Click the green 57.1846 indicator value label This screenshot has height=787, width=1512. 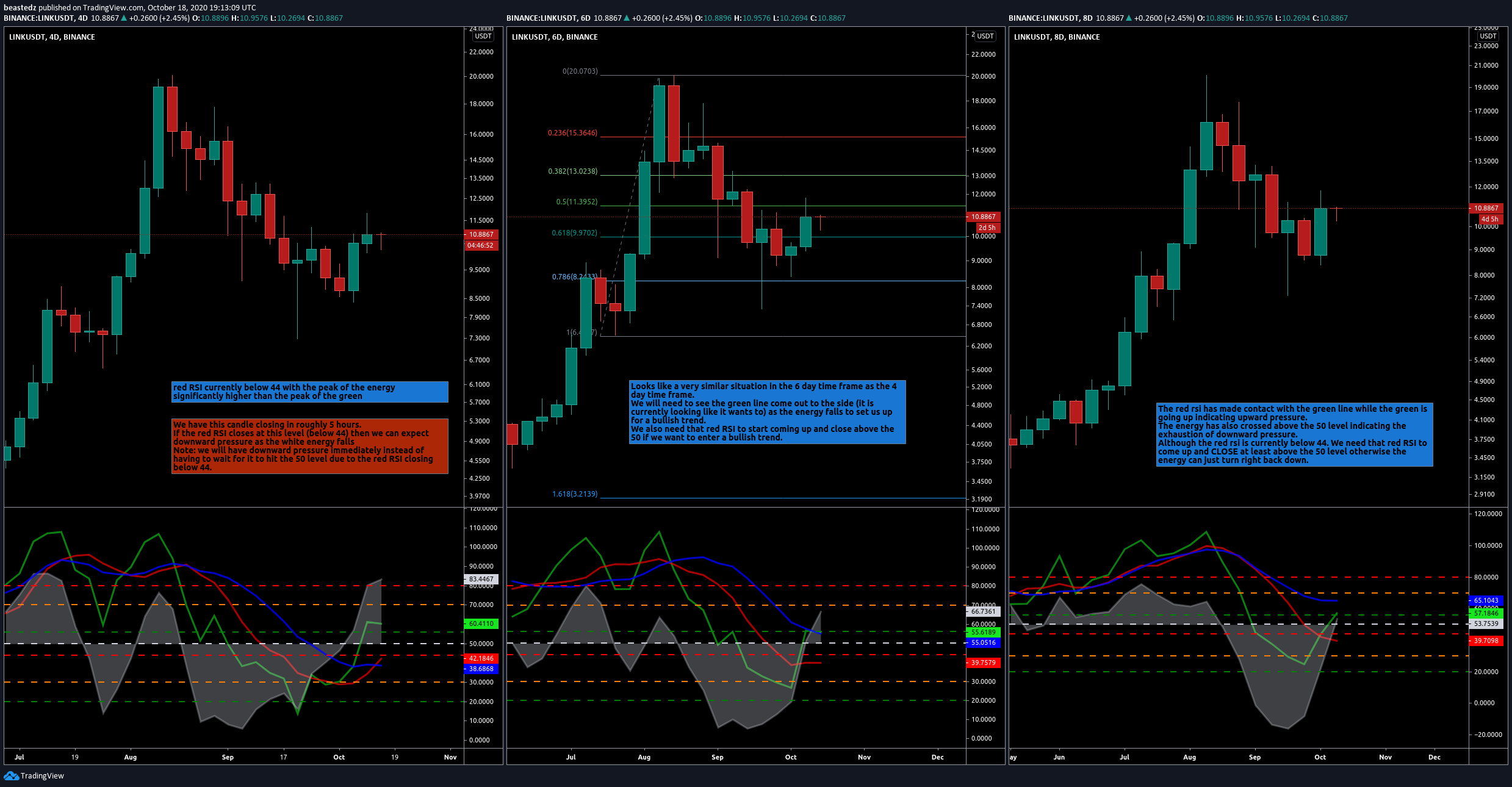[1486, 613]
